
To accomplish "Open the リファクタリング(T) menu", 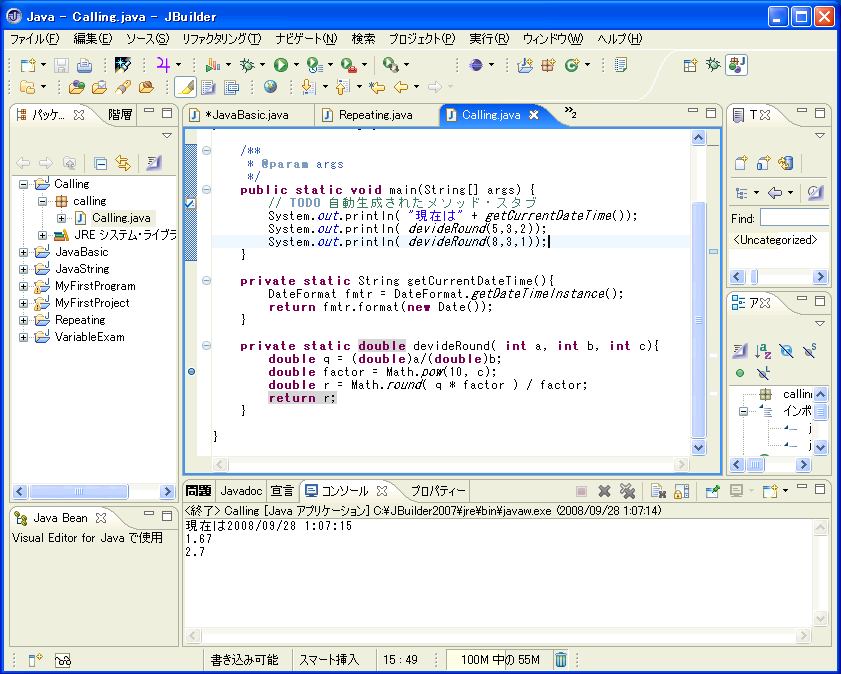I will click(x=221, y=39).
